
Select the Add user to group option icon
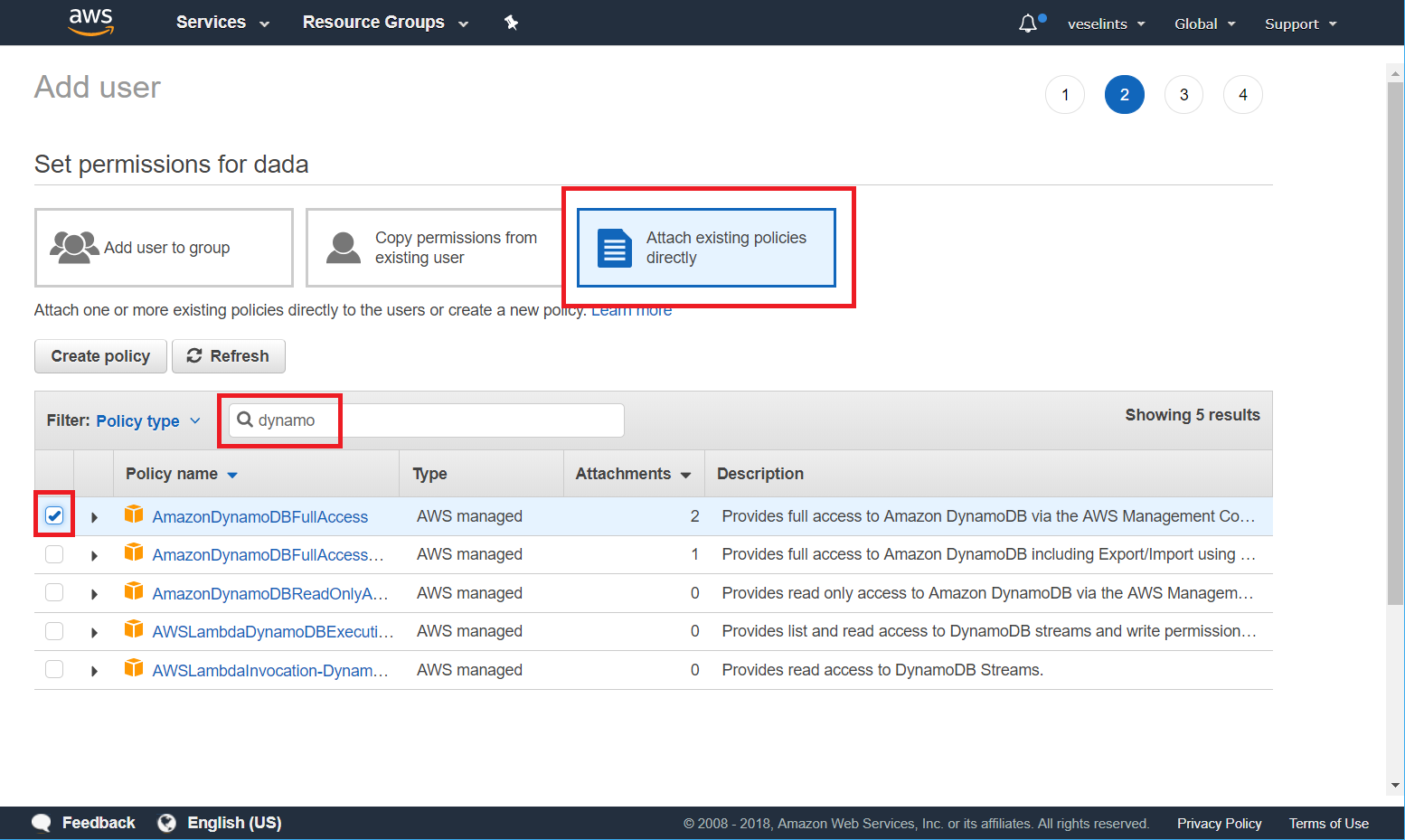pos(74,247)
